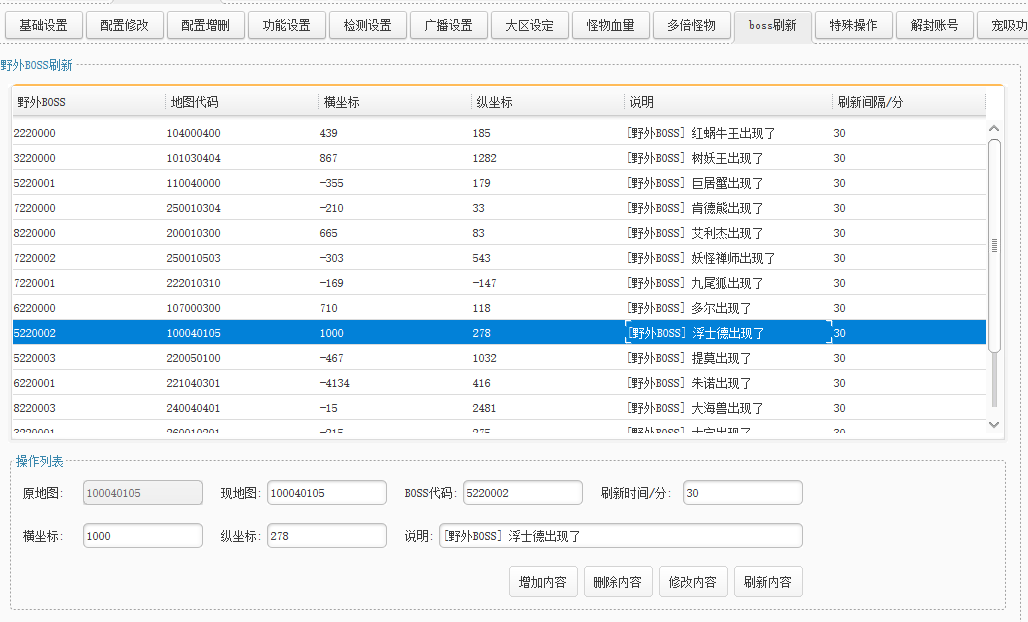Focus the 横坐标 input field
Screen dimensions: 1028x622
click(143, 535)
